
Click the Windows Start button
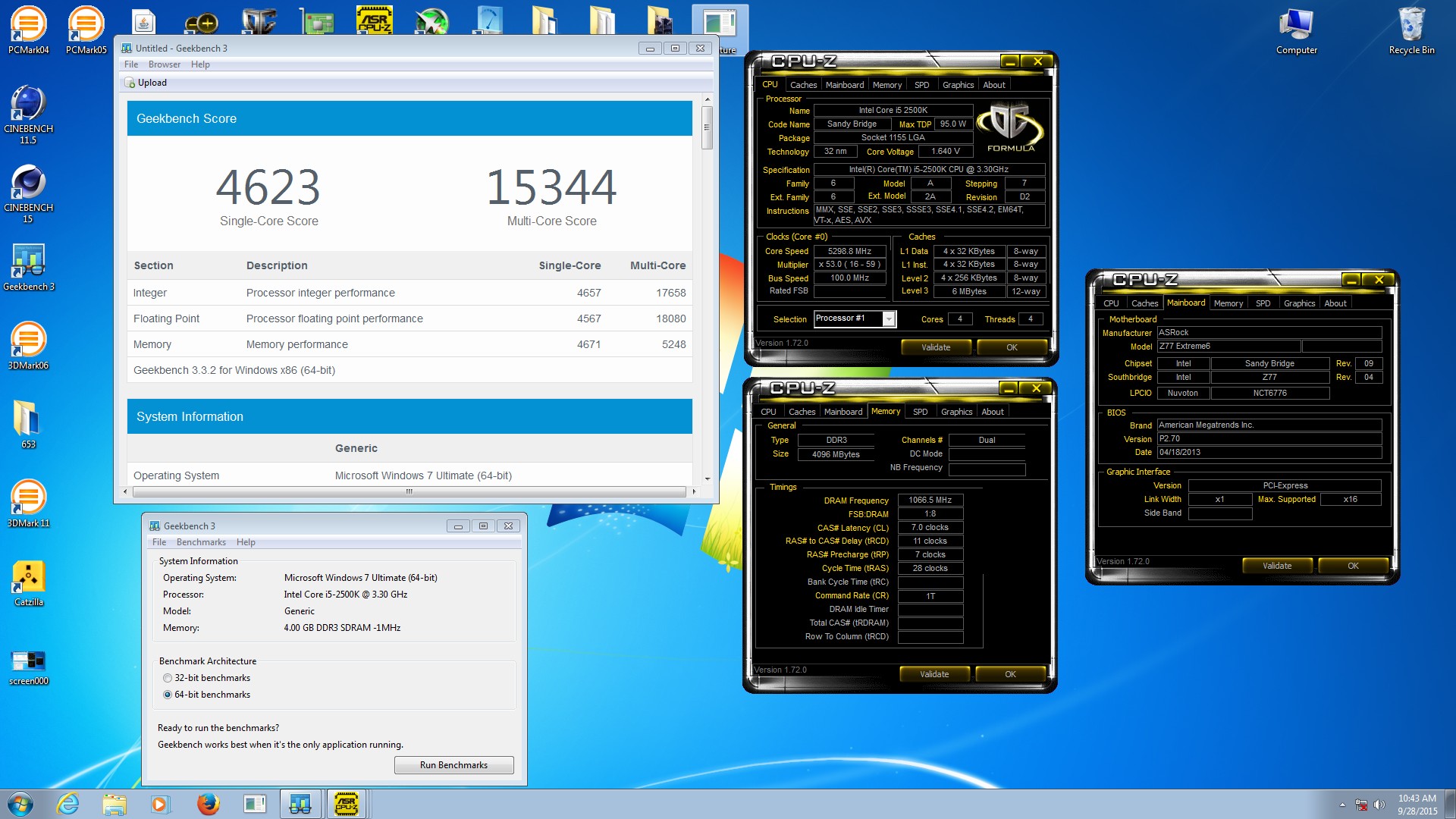pos(20,804)
